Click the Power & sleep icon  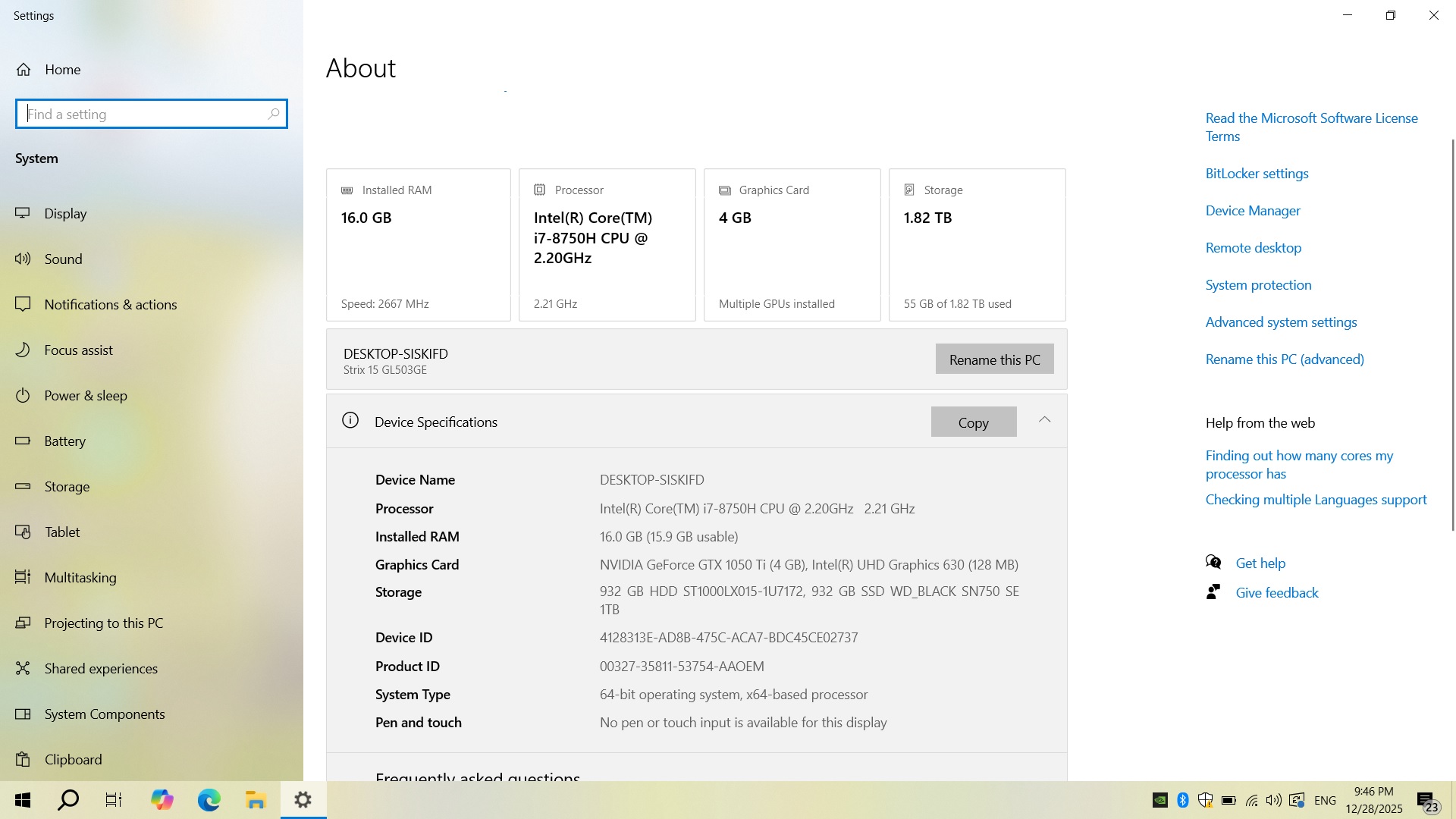point(23,396)
